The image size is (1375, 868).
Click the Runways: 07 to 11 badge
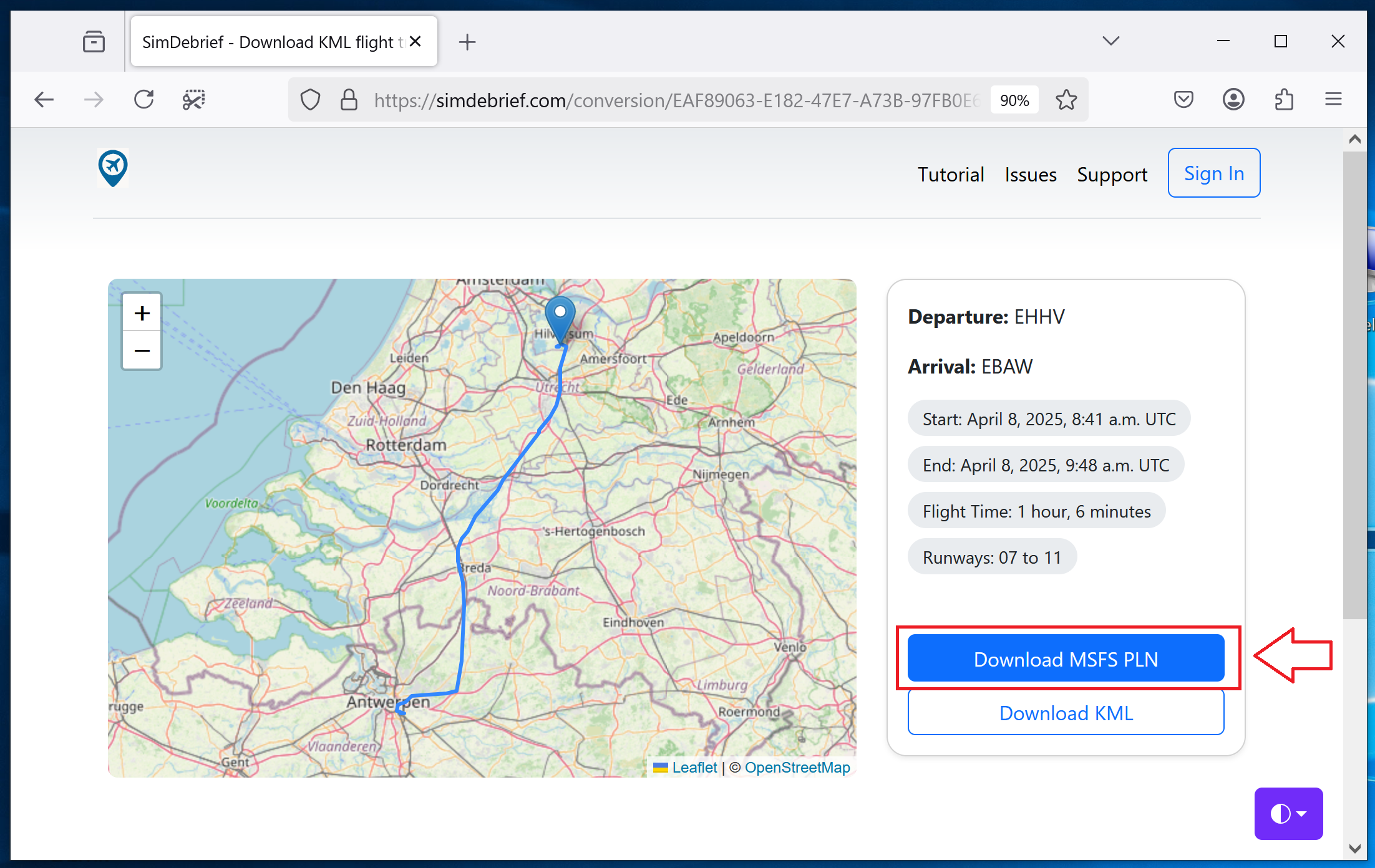pyautogui.click(x=992, y=557)
